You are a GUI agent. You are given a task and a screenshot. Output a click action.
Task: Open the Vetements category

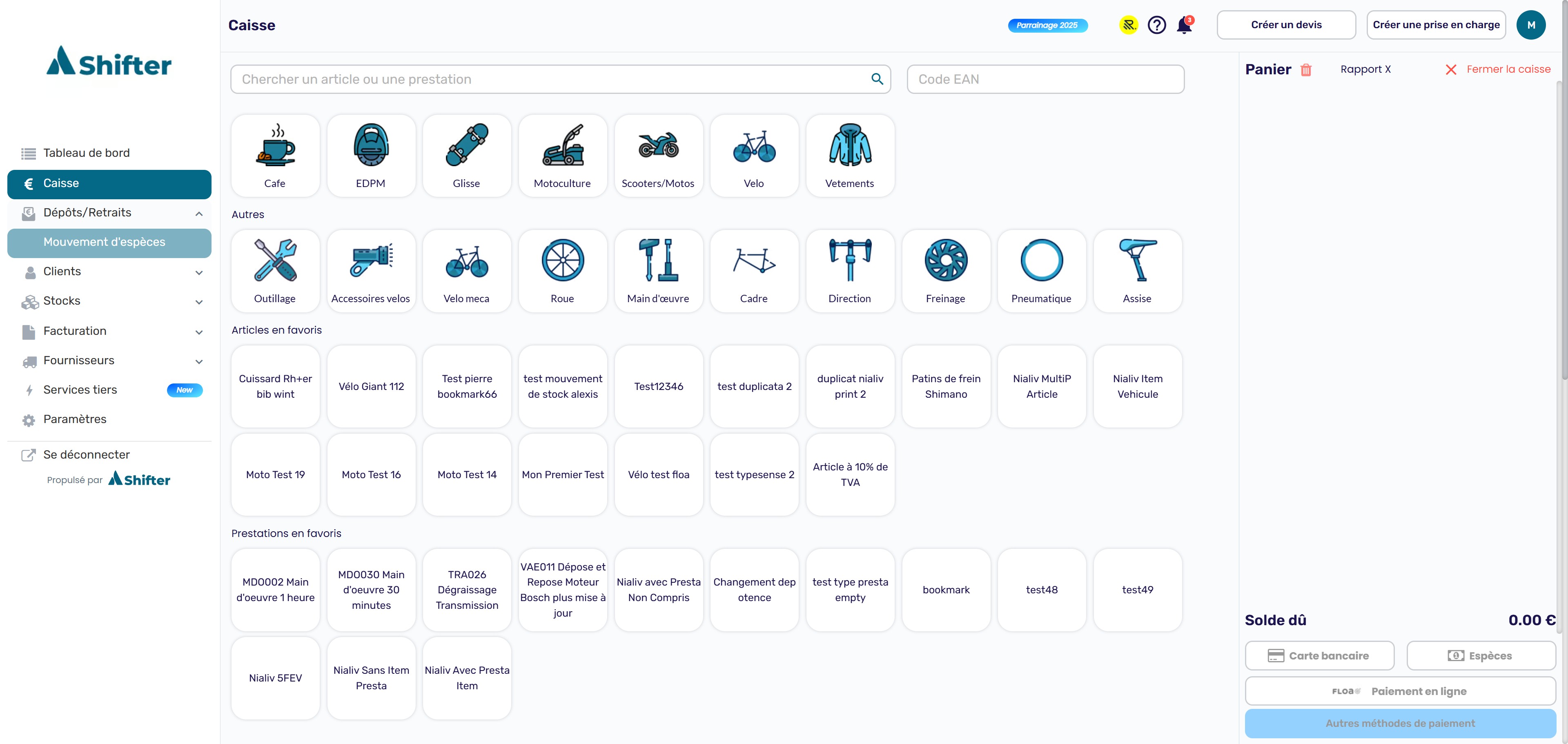click(x=850, y=156)
